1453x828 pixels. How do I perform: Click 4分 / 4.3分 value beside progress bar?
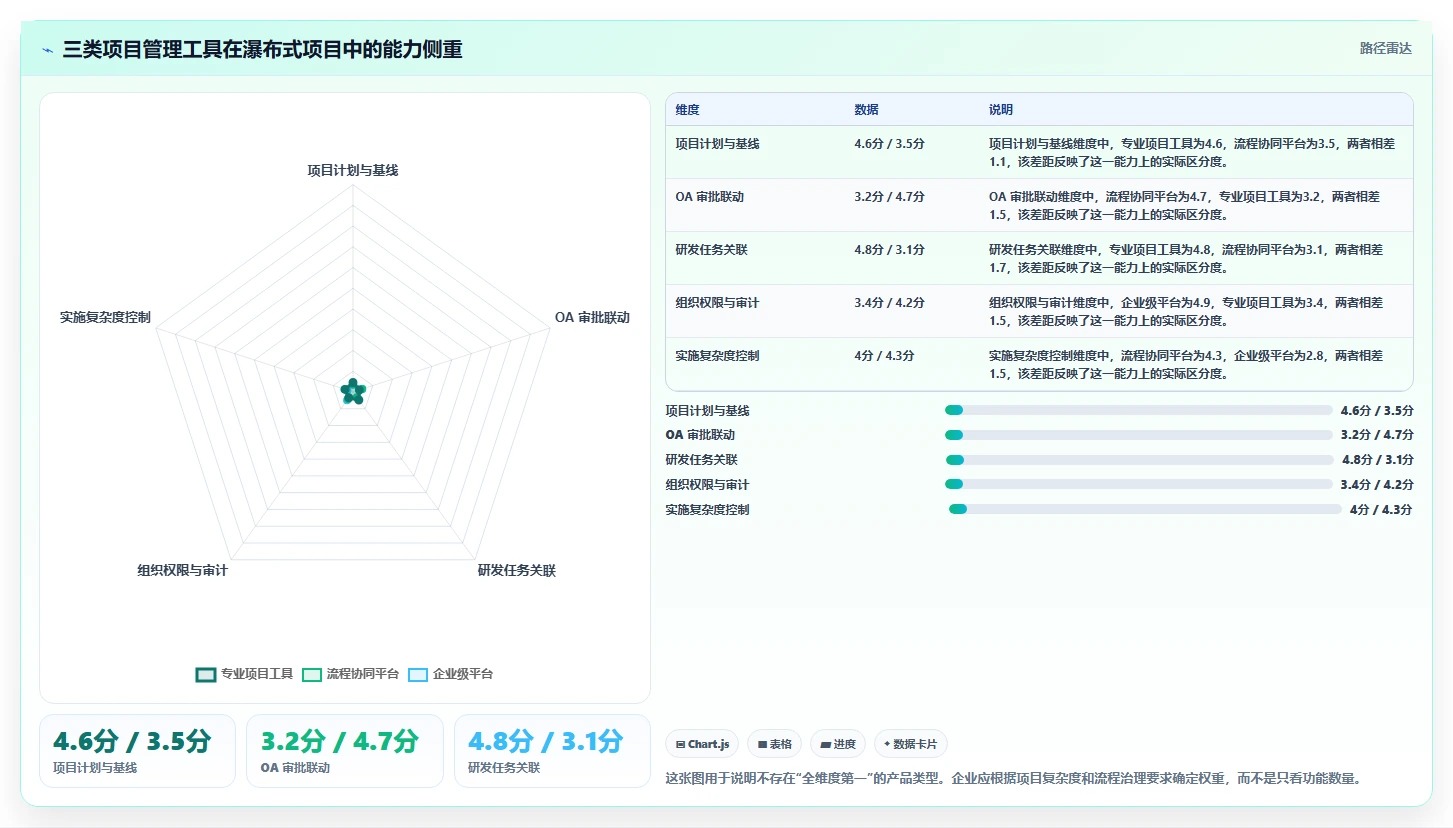pyautogui.click(x=1381, y=509)
